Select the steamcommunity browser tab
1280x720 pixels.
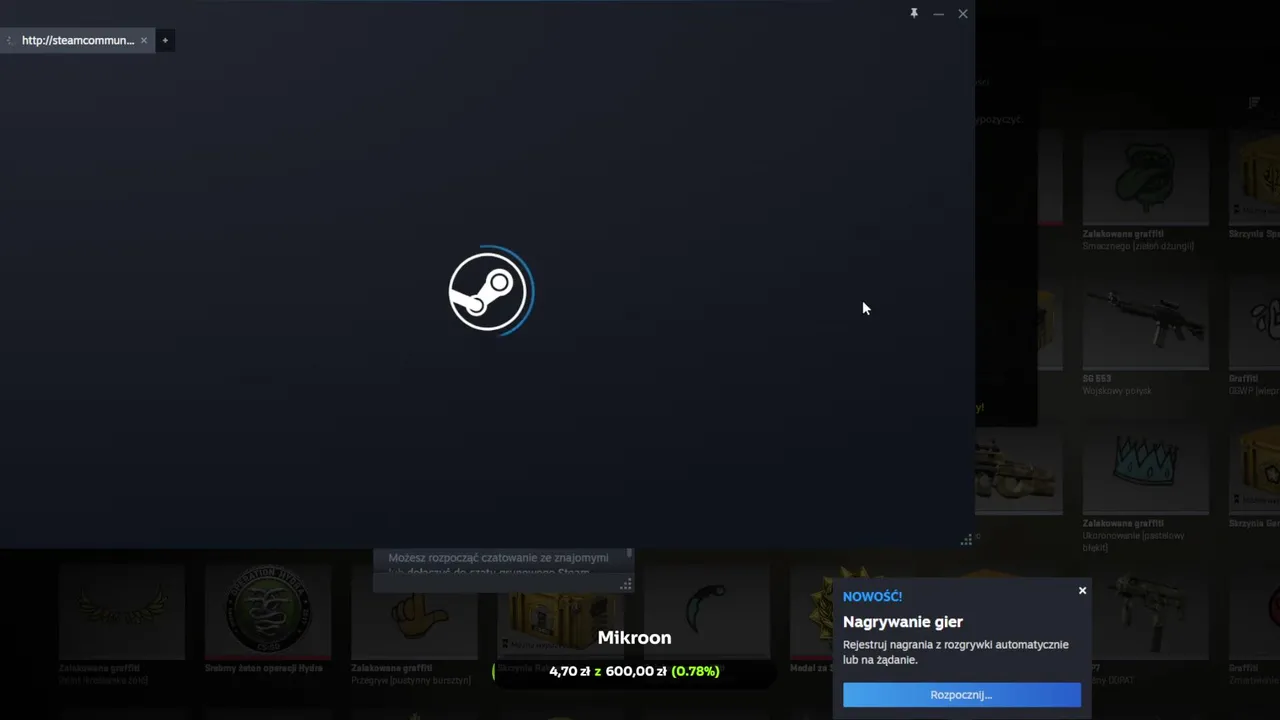77,40
